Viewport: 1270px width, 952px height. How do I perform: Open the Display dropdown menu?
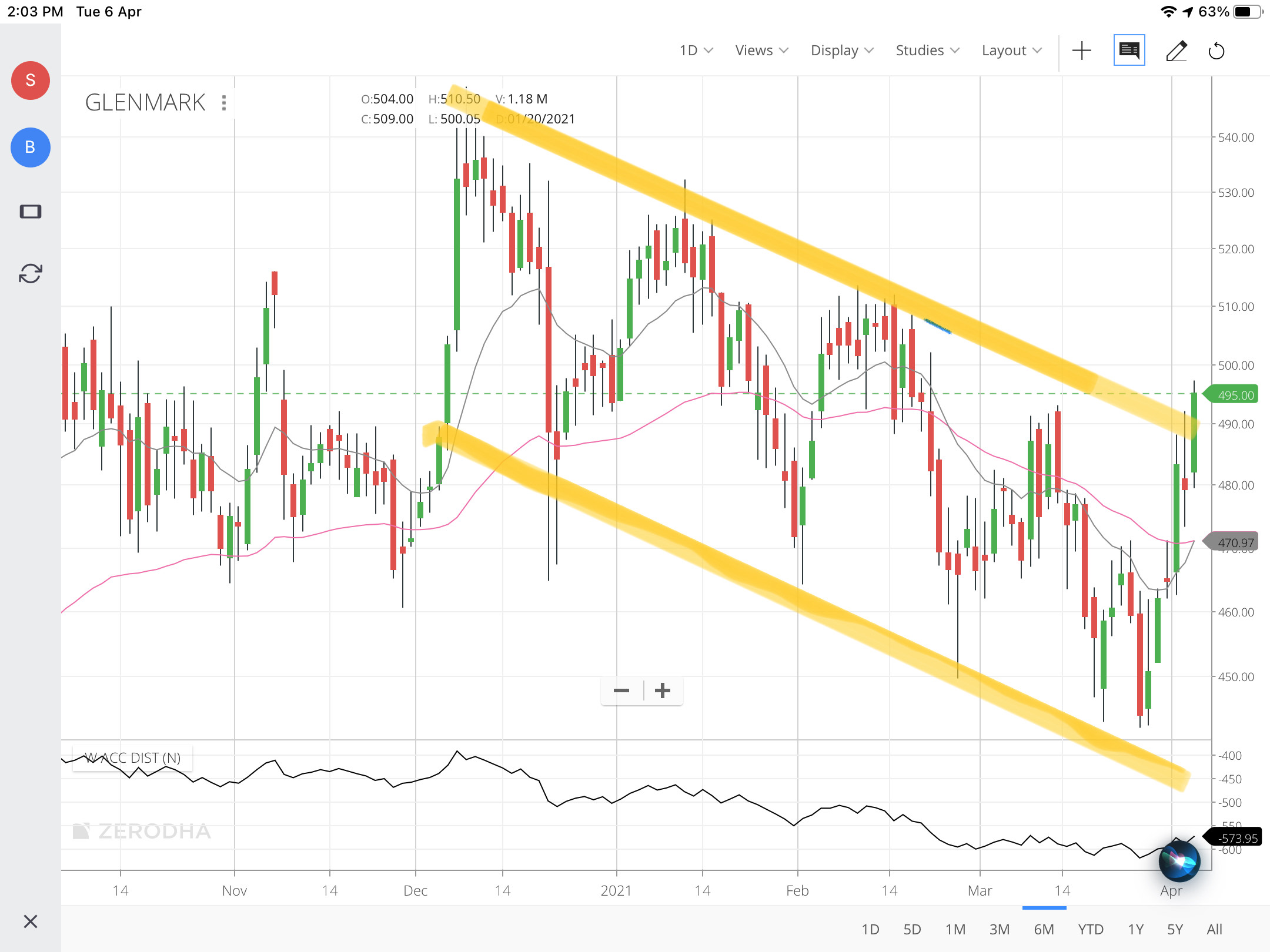(x=842, y=51)
